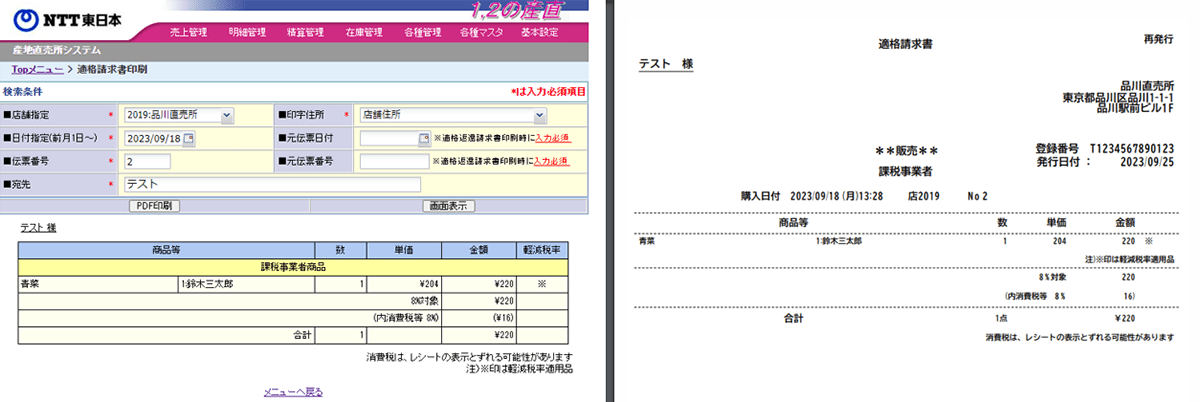Open the 各種マスタ menu
Screen dimensions: 1200x402
point(481,32)
